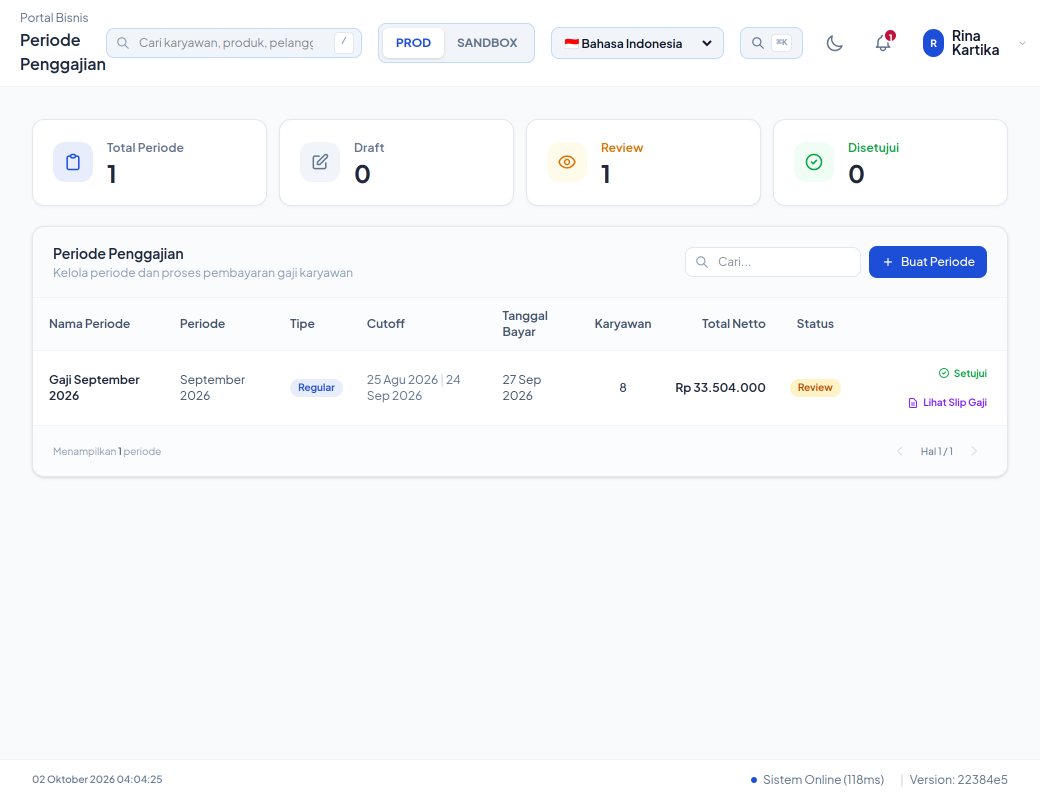Click the Indonesian flag icon

pyautogui.click(x=572, y=43)
